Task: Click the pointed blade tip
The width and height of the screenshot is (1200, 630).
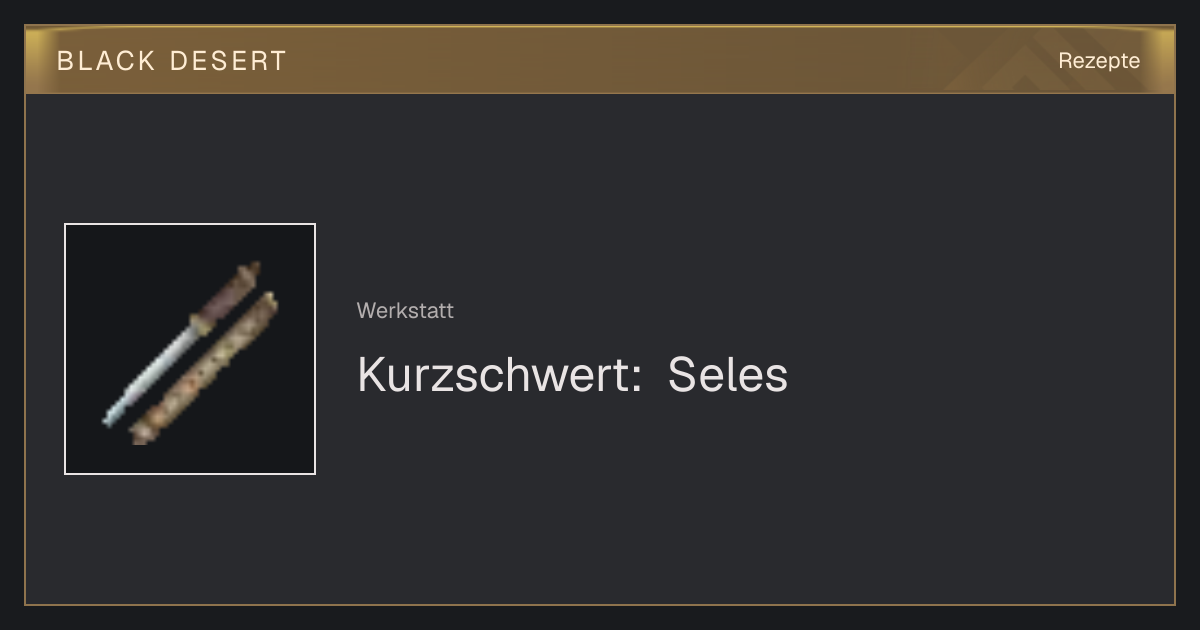Action: 110,418
